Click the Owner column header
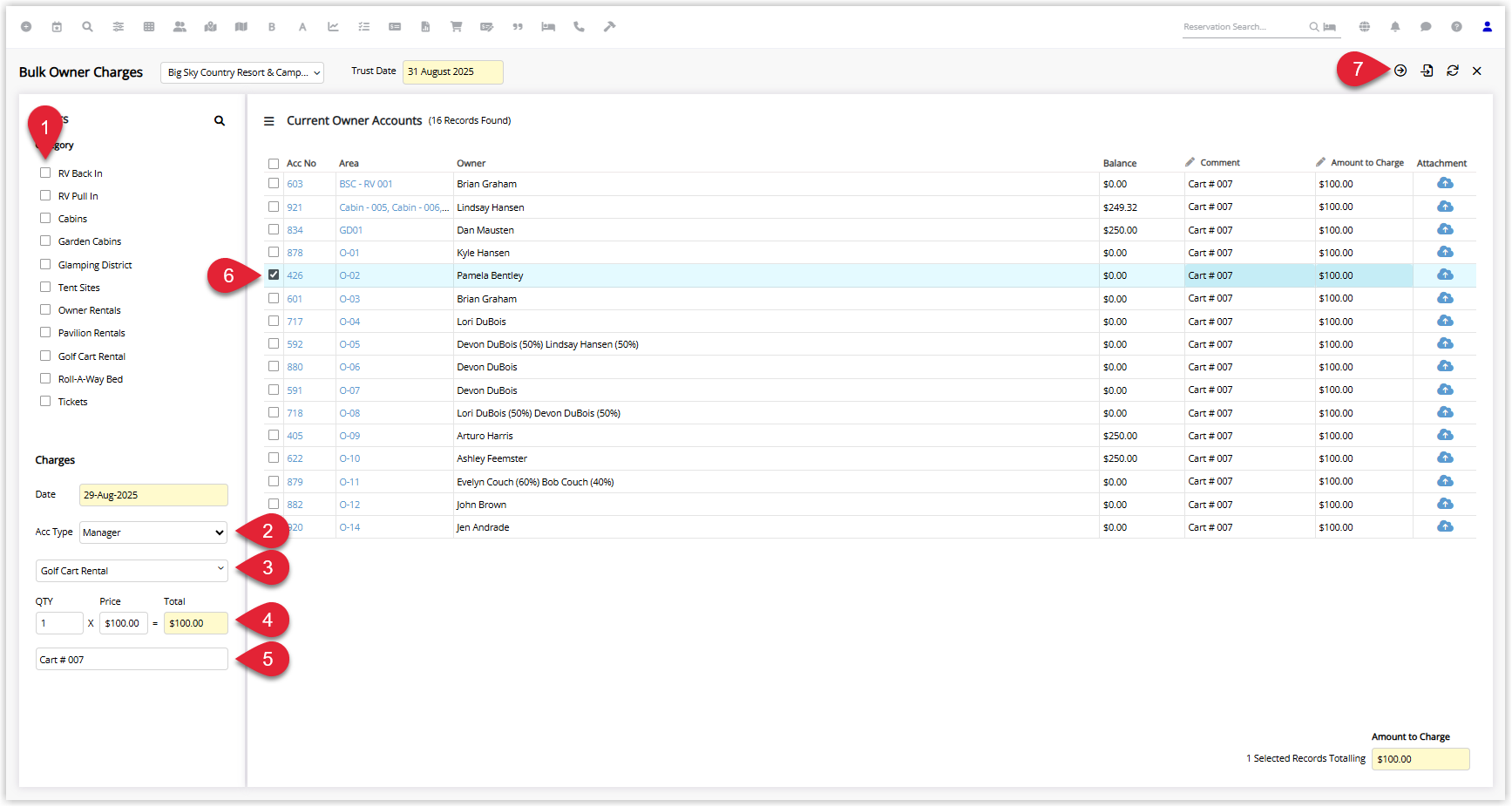1512x807 pixels. [x=471, y=163]
